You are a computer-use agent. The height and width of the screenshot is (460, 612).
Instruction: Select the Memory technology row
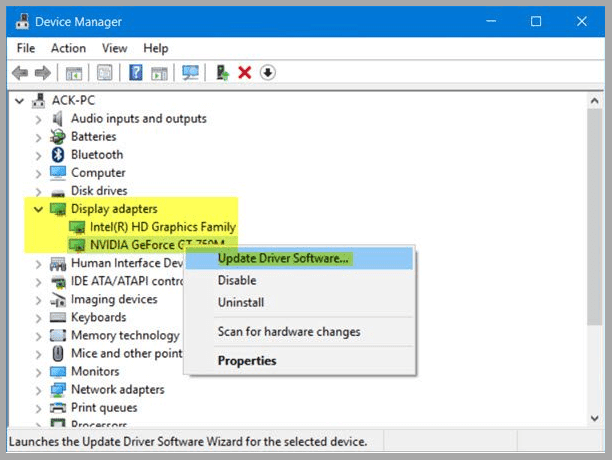pyautogui.click(x=125, y=336)
